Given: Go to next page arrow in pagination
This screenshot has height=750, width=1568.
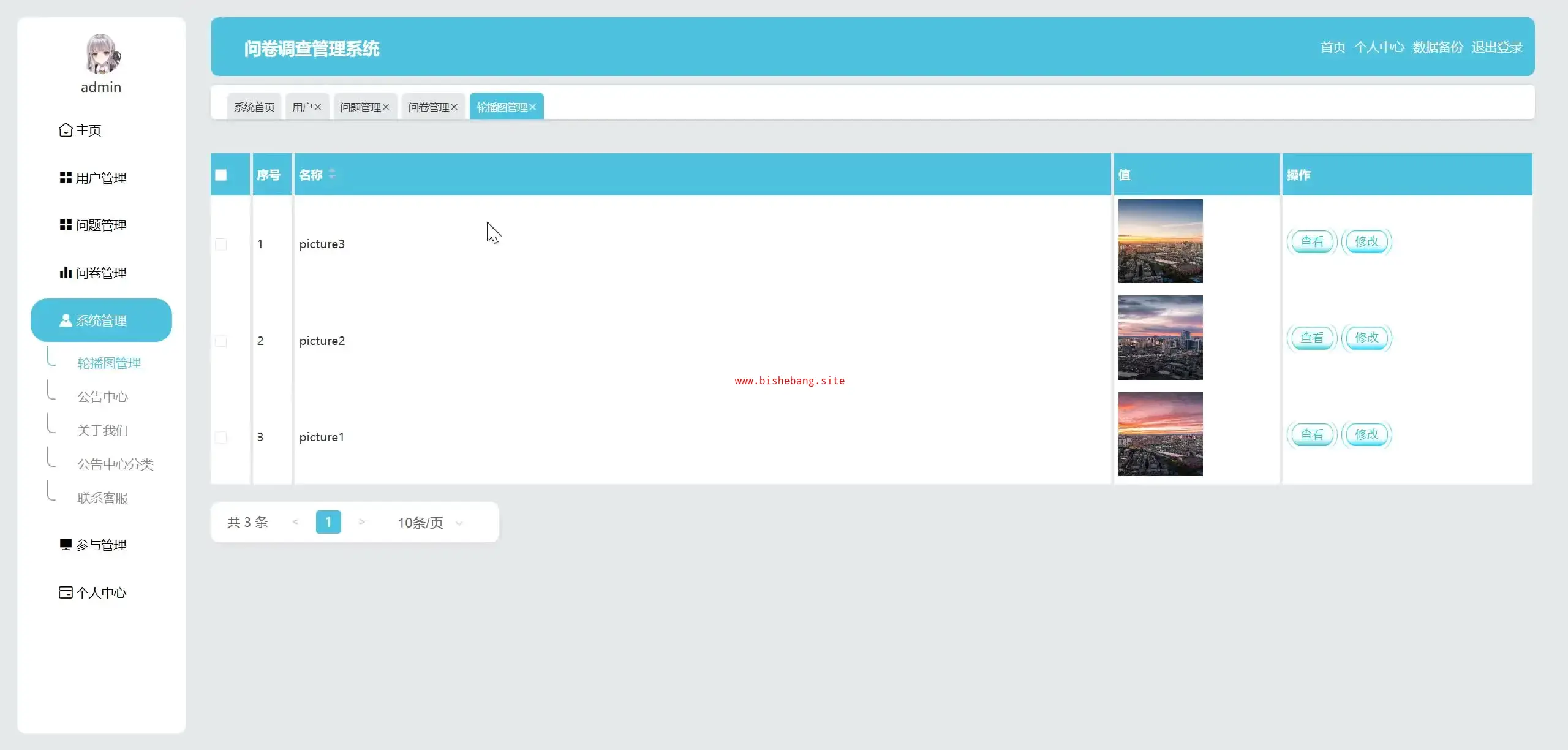Looking at the screenshot, I should pos(362,522).
